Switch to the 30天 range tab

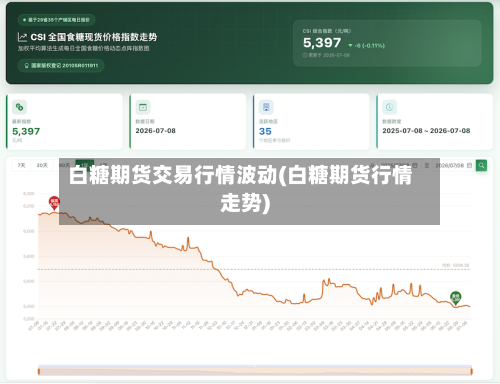(x=42, y=166)
